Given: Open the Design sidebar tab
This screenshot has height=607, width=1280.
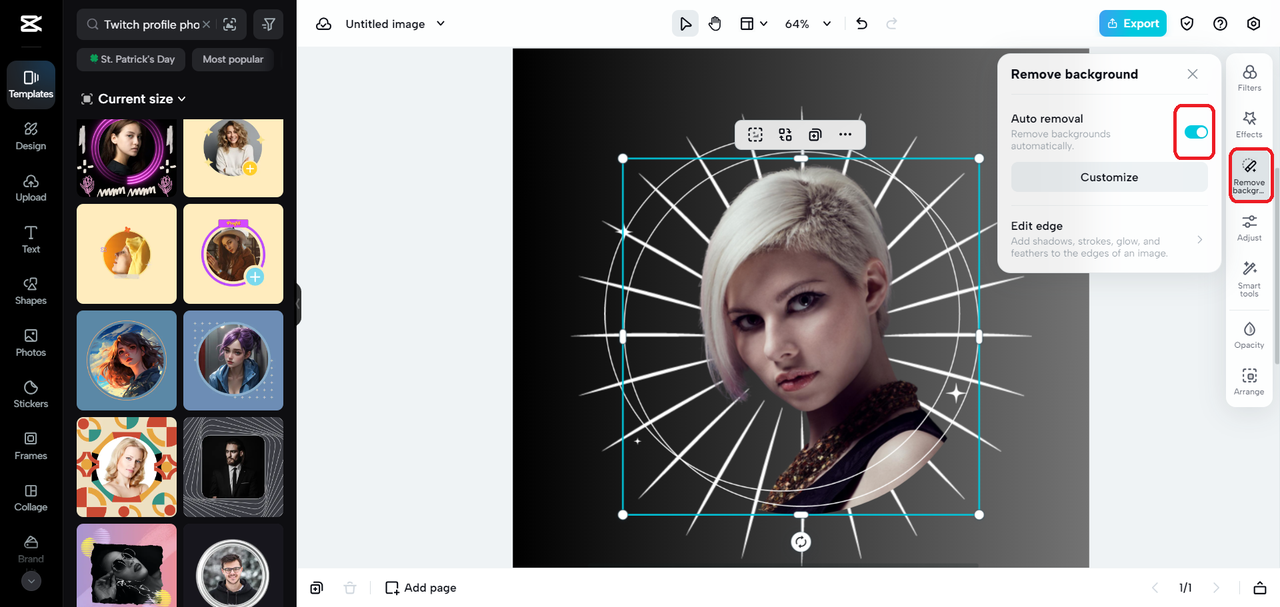Looking at the screenshot, I should click(31, 136).
